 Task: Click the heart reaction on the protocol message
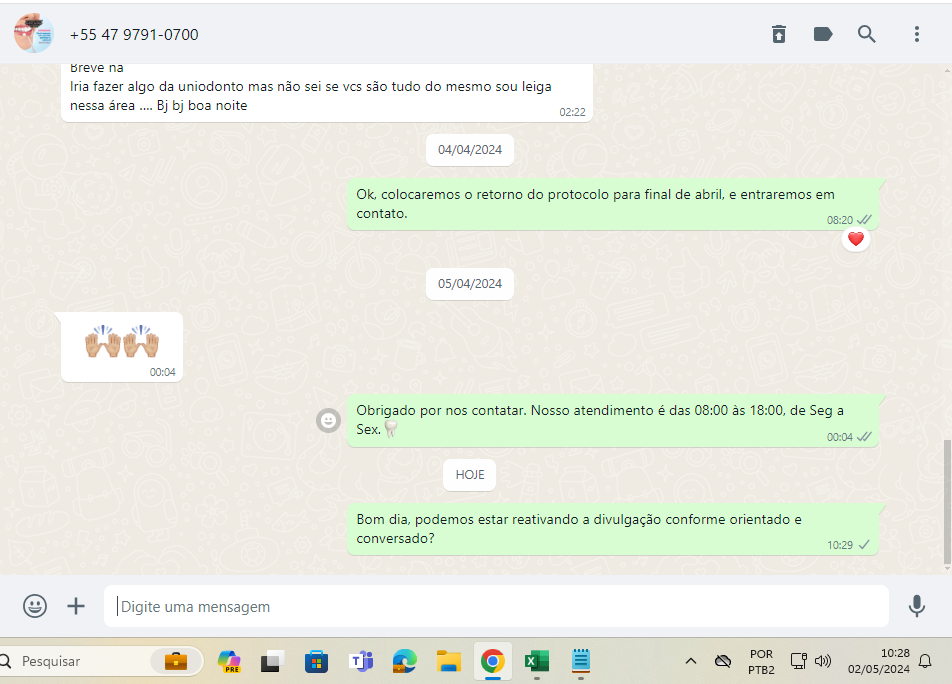point(855,239)
